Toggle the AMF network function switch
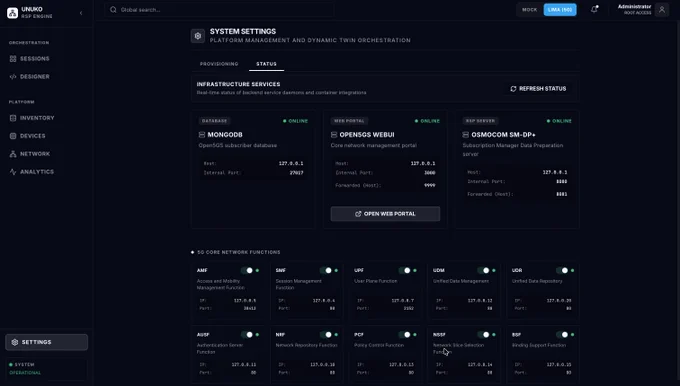The height and width of the screenshot is (386, 680). point(247,270)
